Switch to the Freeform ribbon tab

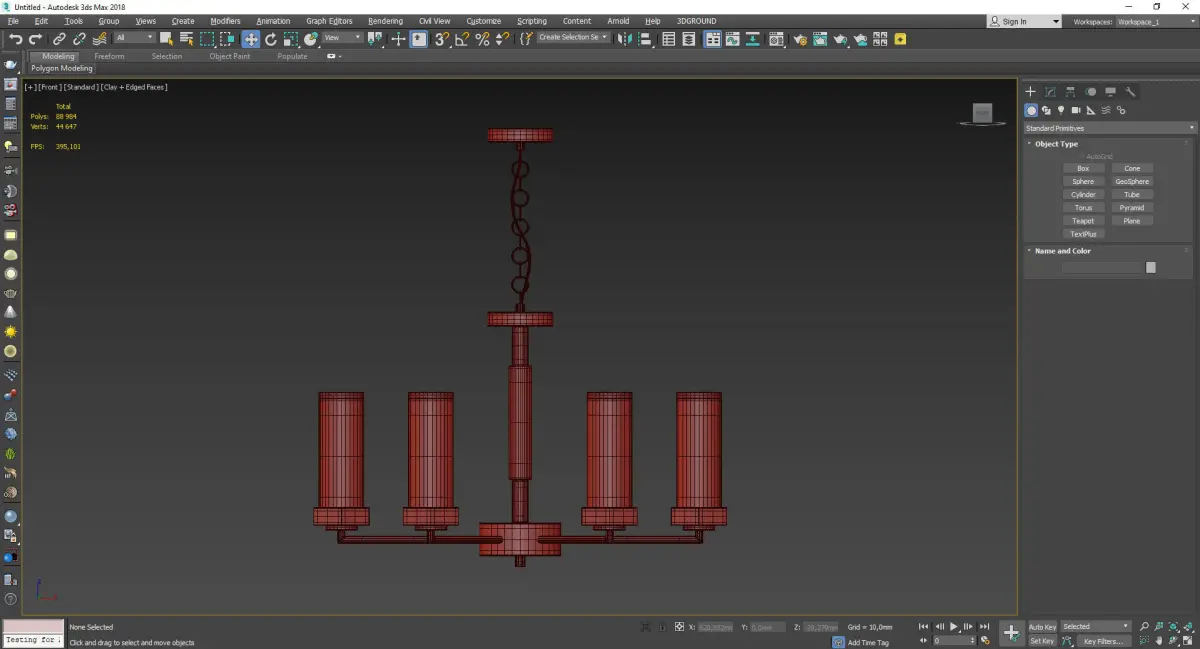click(x=109, y=57)
